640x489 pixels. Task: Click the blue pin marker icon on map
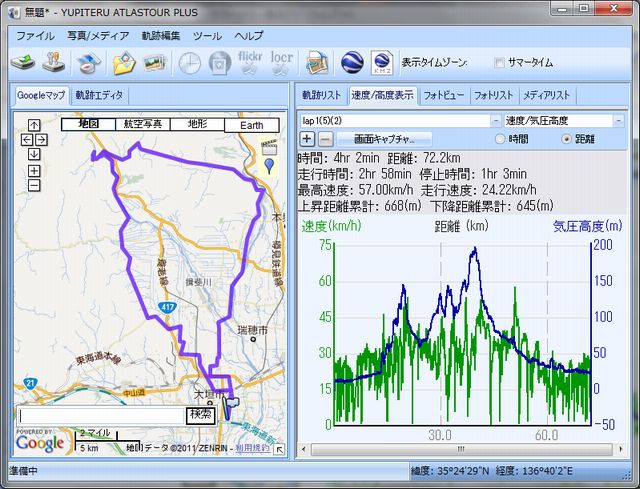[269, 166]
